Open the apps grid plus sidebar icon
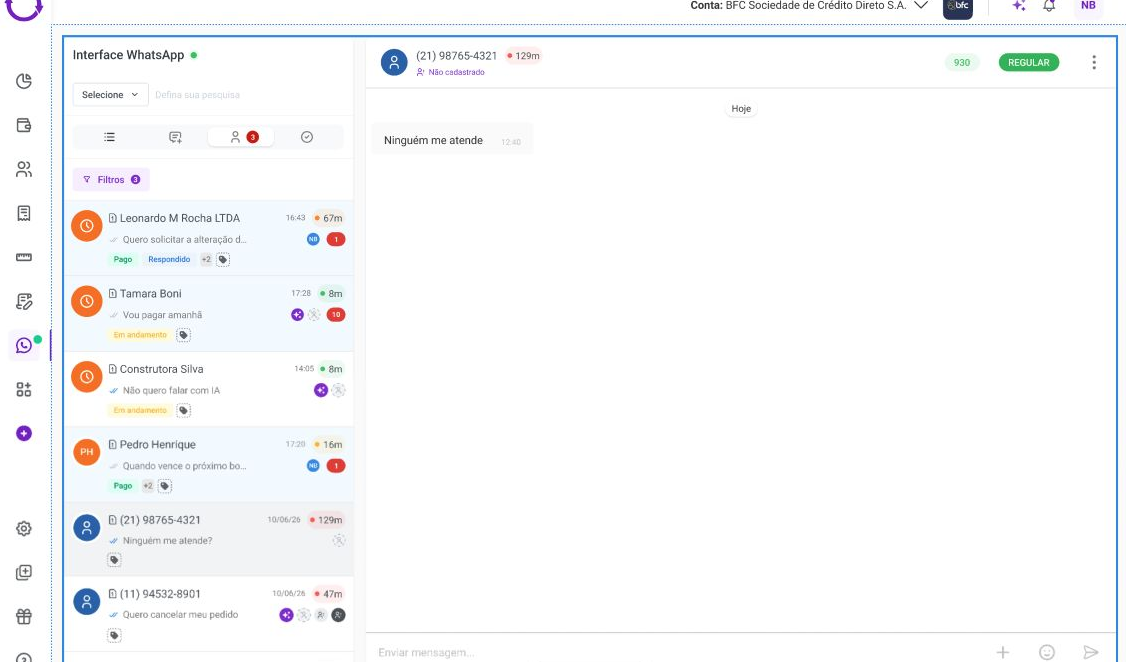 coord(24,389)
